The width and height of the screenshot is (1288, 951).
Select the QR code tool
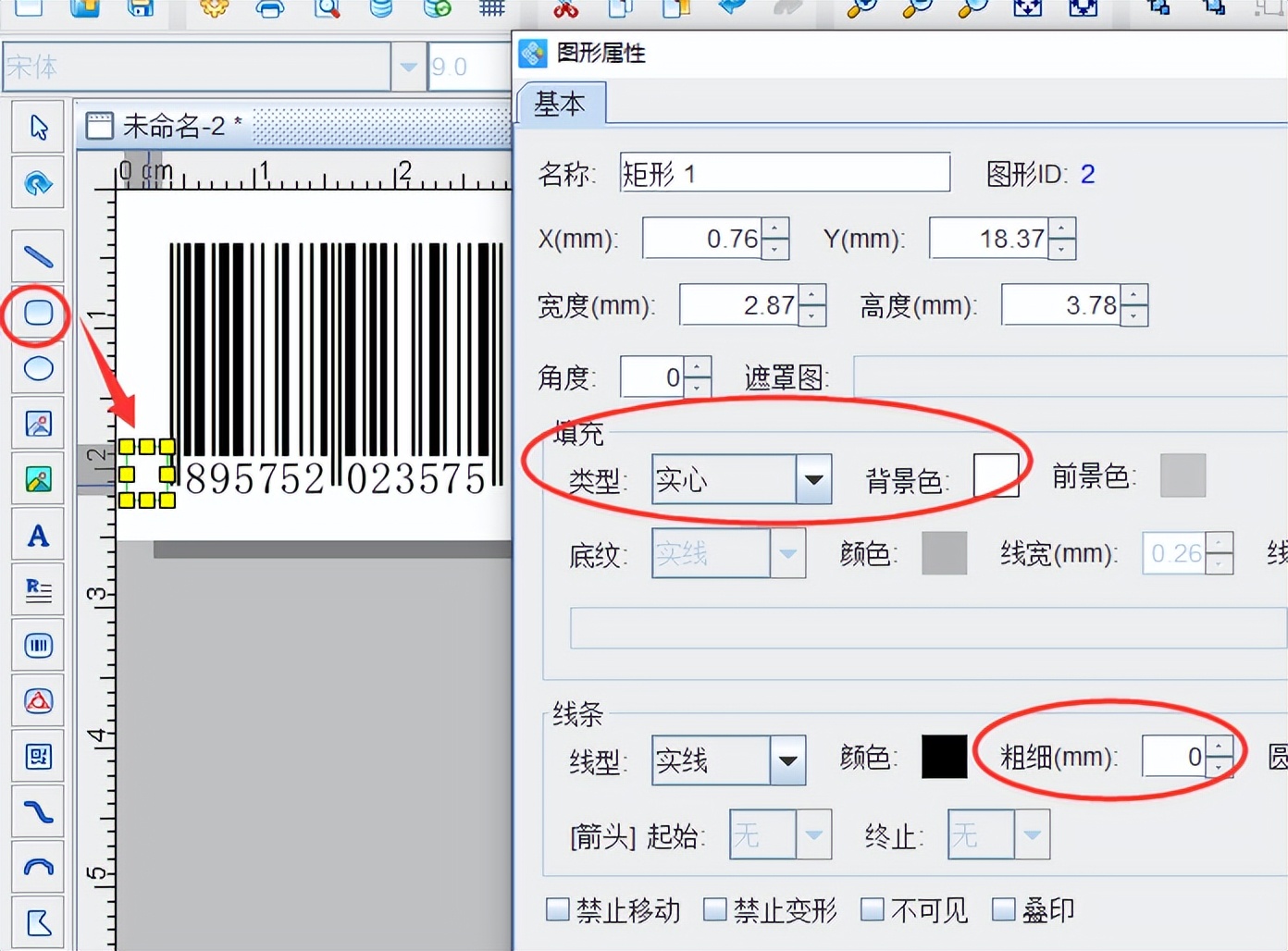pos(38,757)
